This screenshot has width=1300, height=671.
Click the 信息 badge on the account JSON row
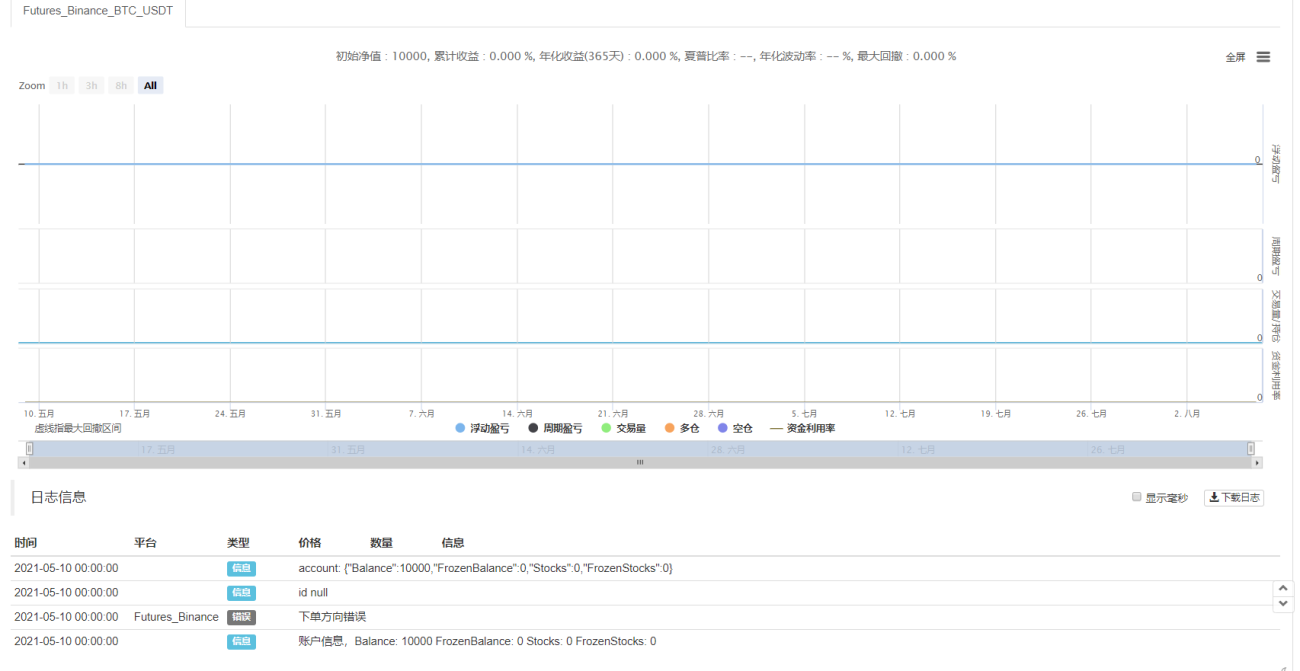pyautogui.click(x=241, y=568)
